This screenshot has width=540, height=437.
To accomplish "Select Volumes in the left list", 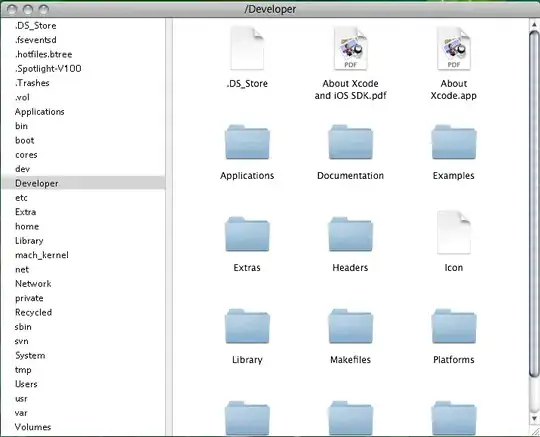I will coord(33,427).
